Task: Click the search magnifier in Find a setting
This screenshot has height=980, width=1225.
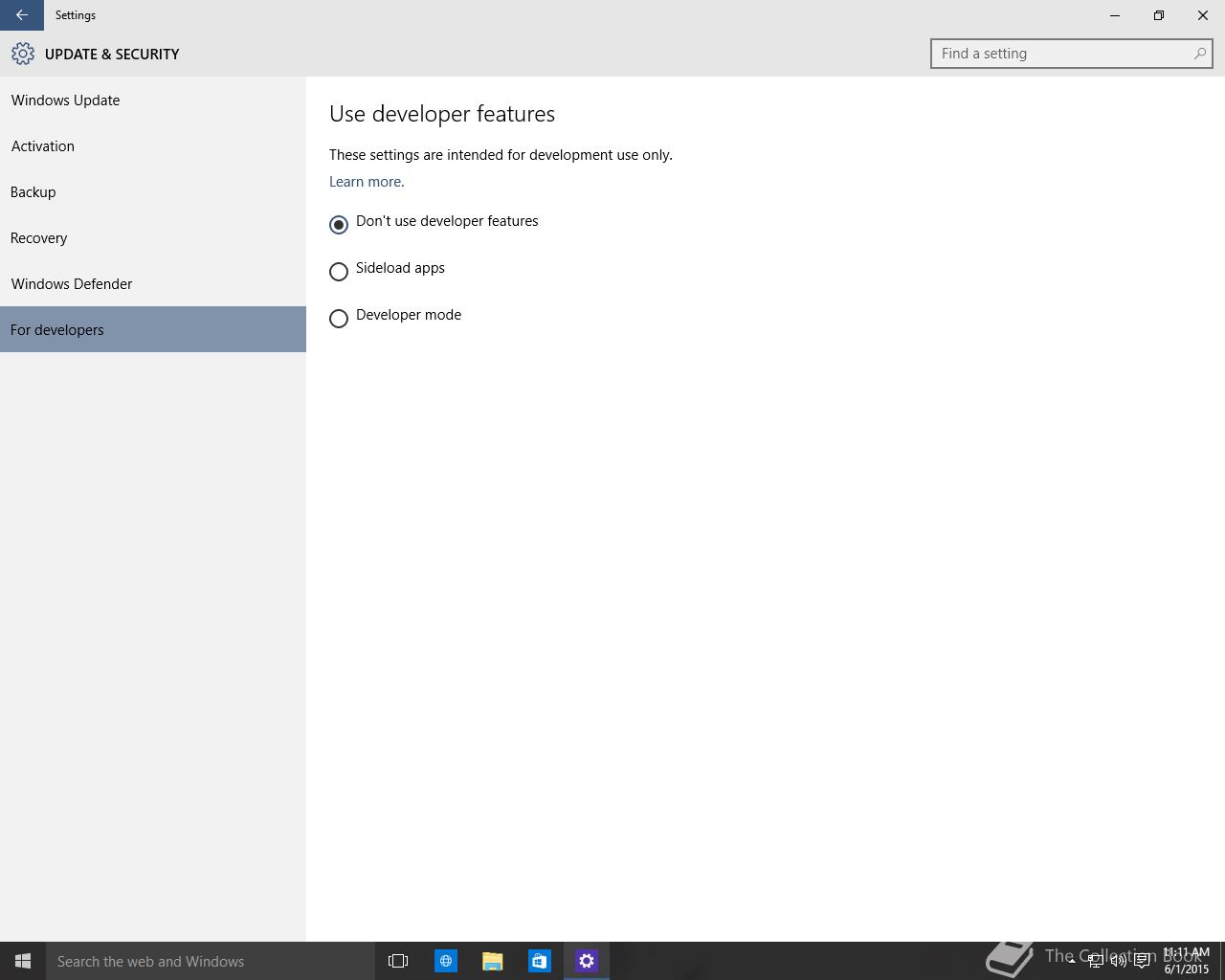Action: [x=1199, y=54]
